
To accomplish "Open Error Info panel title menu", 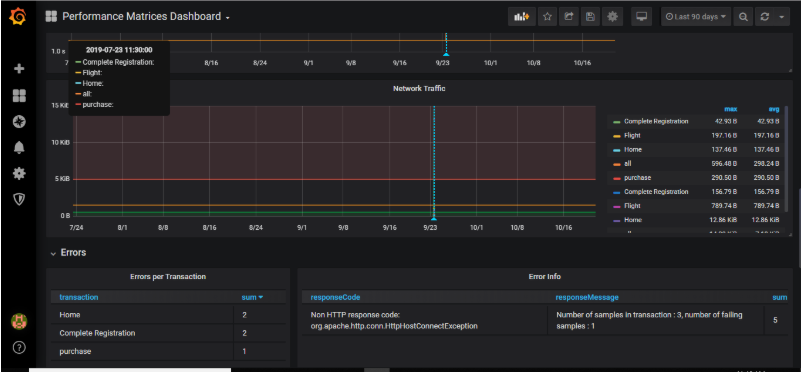I will [x=545, y=276].
